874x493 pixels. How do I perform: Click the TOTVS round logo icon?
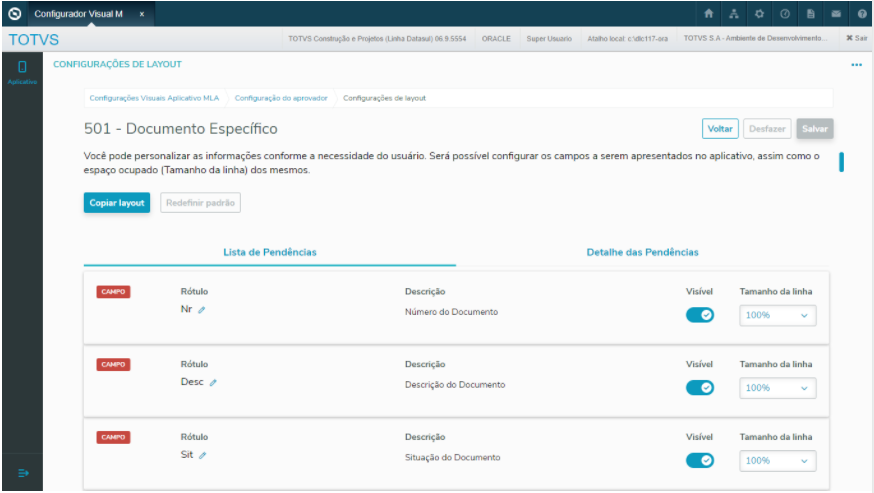(x=15, y=13)
